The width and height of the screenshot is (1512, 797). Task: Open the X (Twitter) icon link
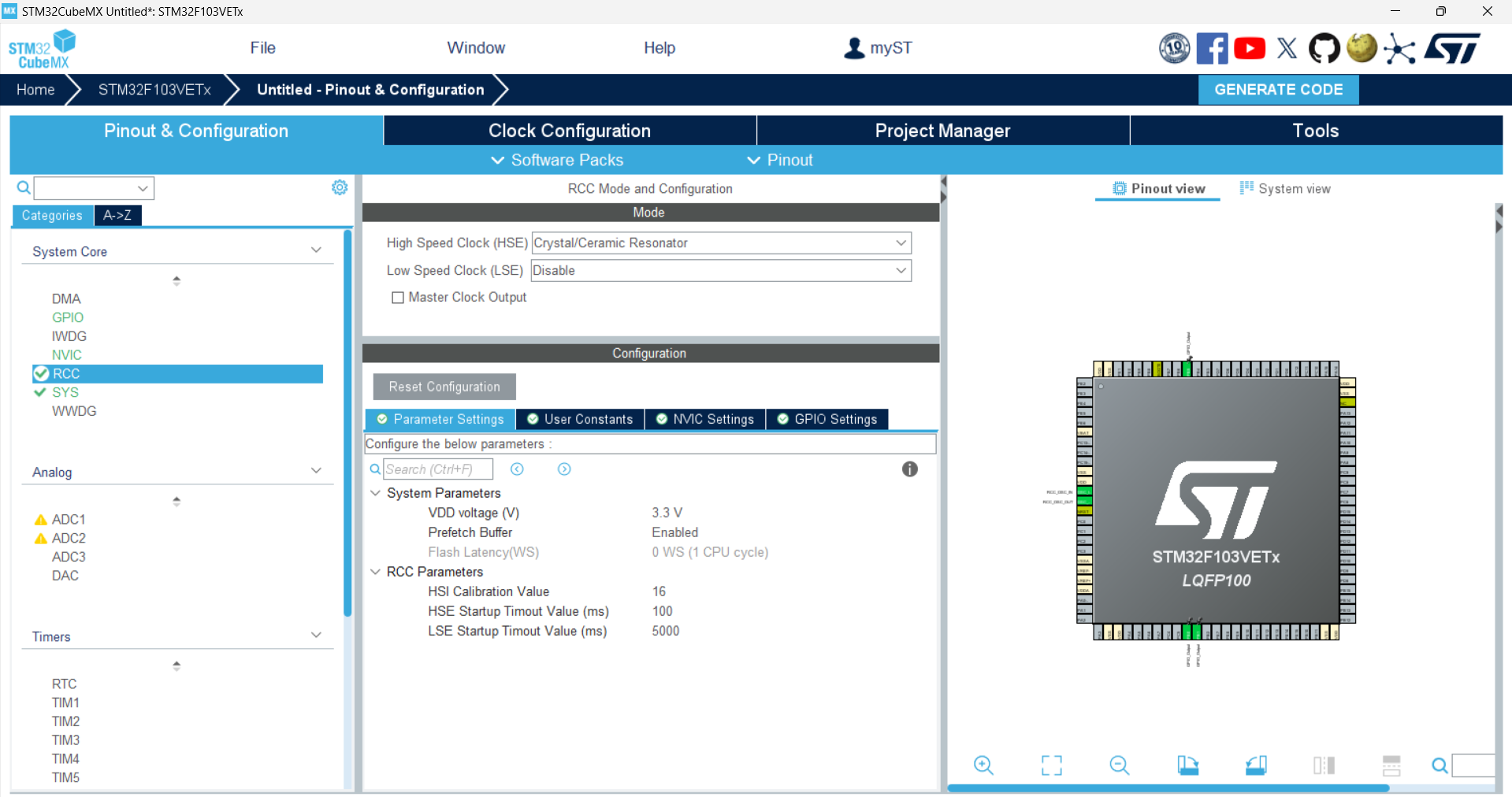1287,48
